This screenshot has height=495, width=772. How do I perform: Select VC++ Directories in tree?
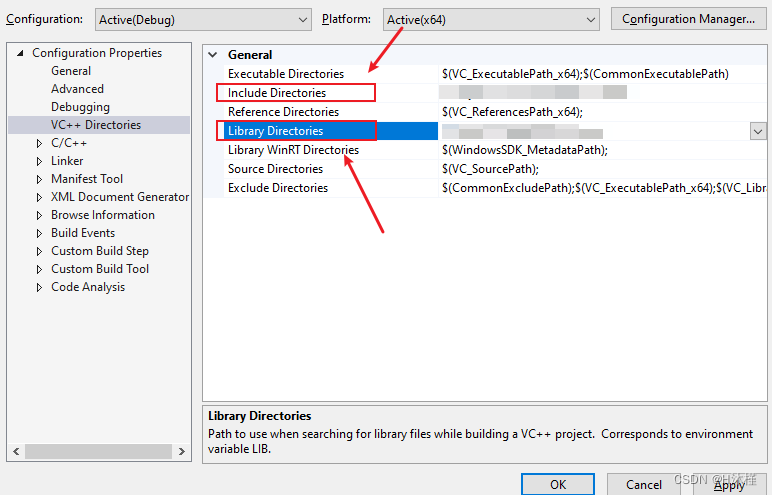tap(96, 125)
